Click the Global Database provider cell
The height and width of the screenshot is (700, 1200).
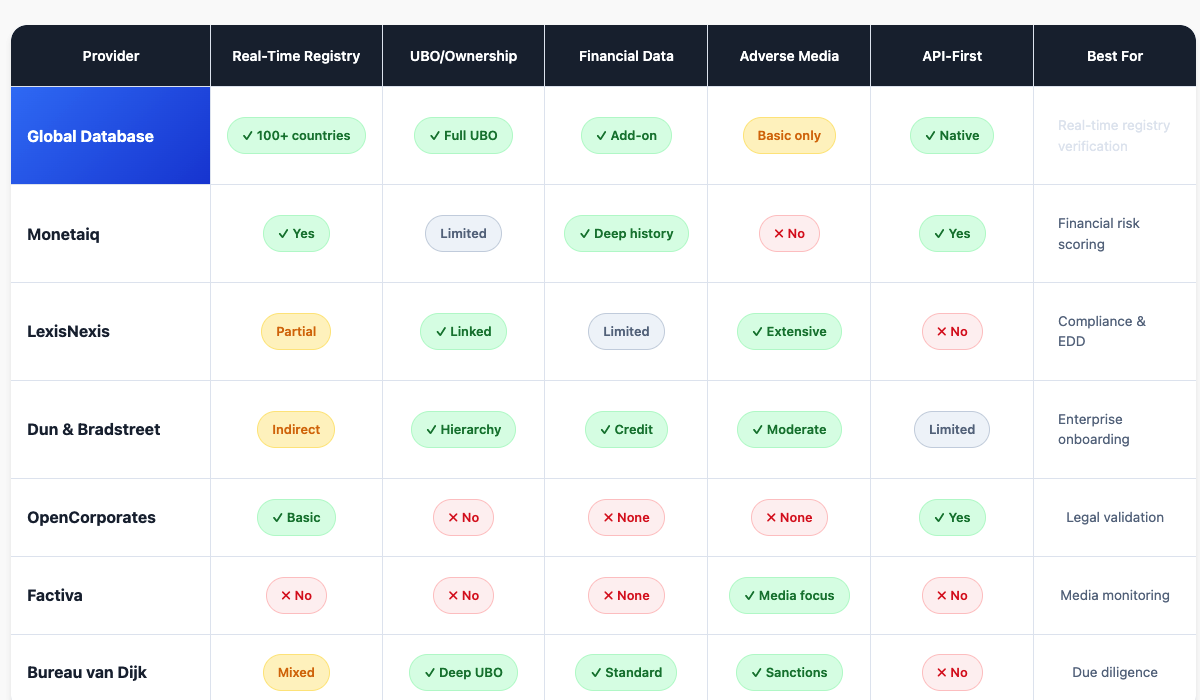coord(110,136)
